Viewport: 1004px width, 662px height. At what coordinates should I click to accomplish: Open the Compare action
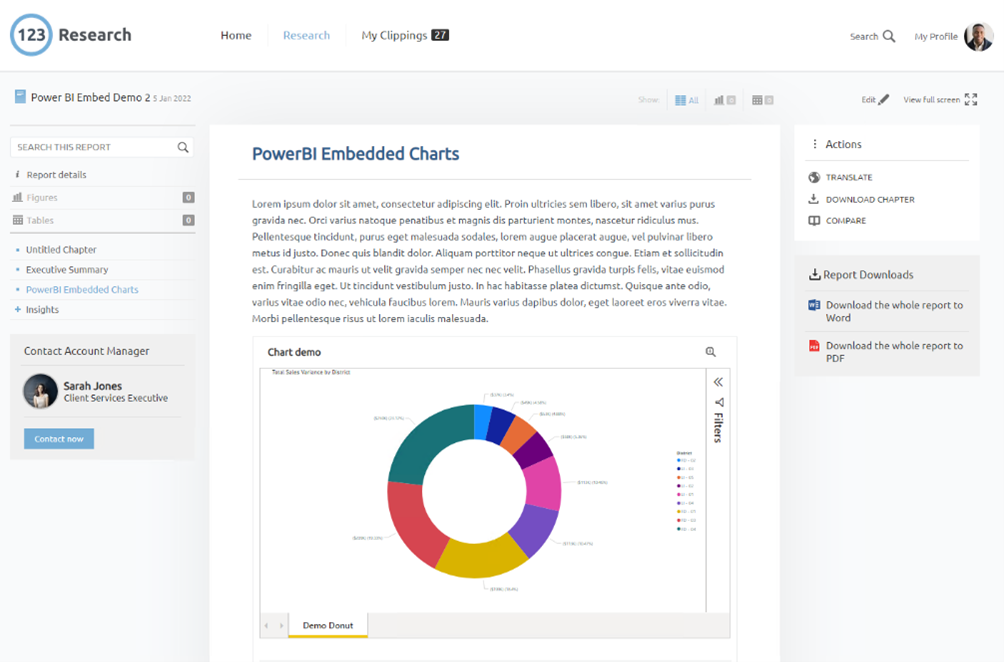843,221
